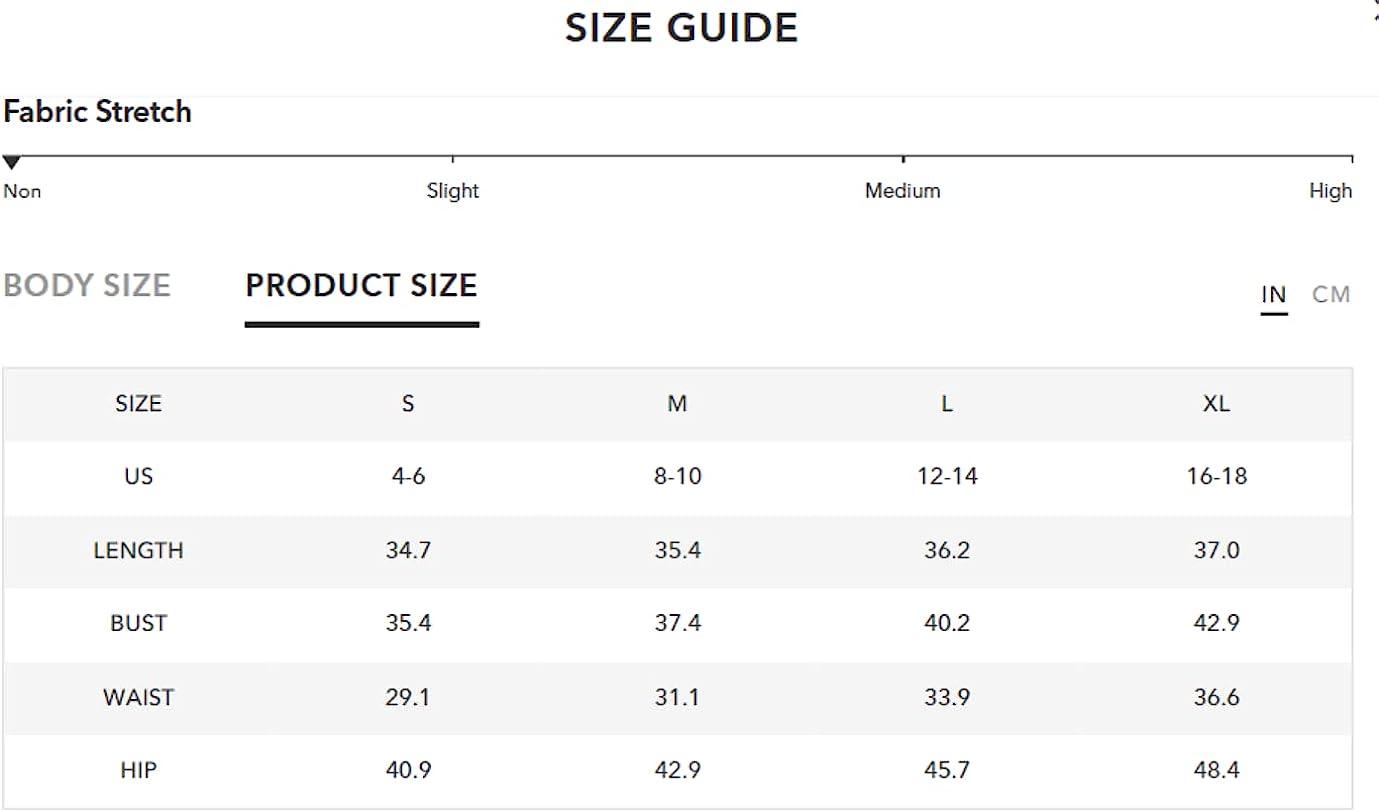Click the BUST value 40.2
This screenshot has width=1379, height=812.
click(947, 623)
